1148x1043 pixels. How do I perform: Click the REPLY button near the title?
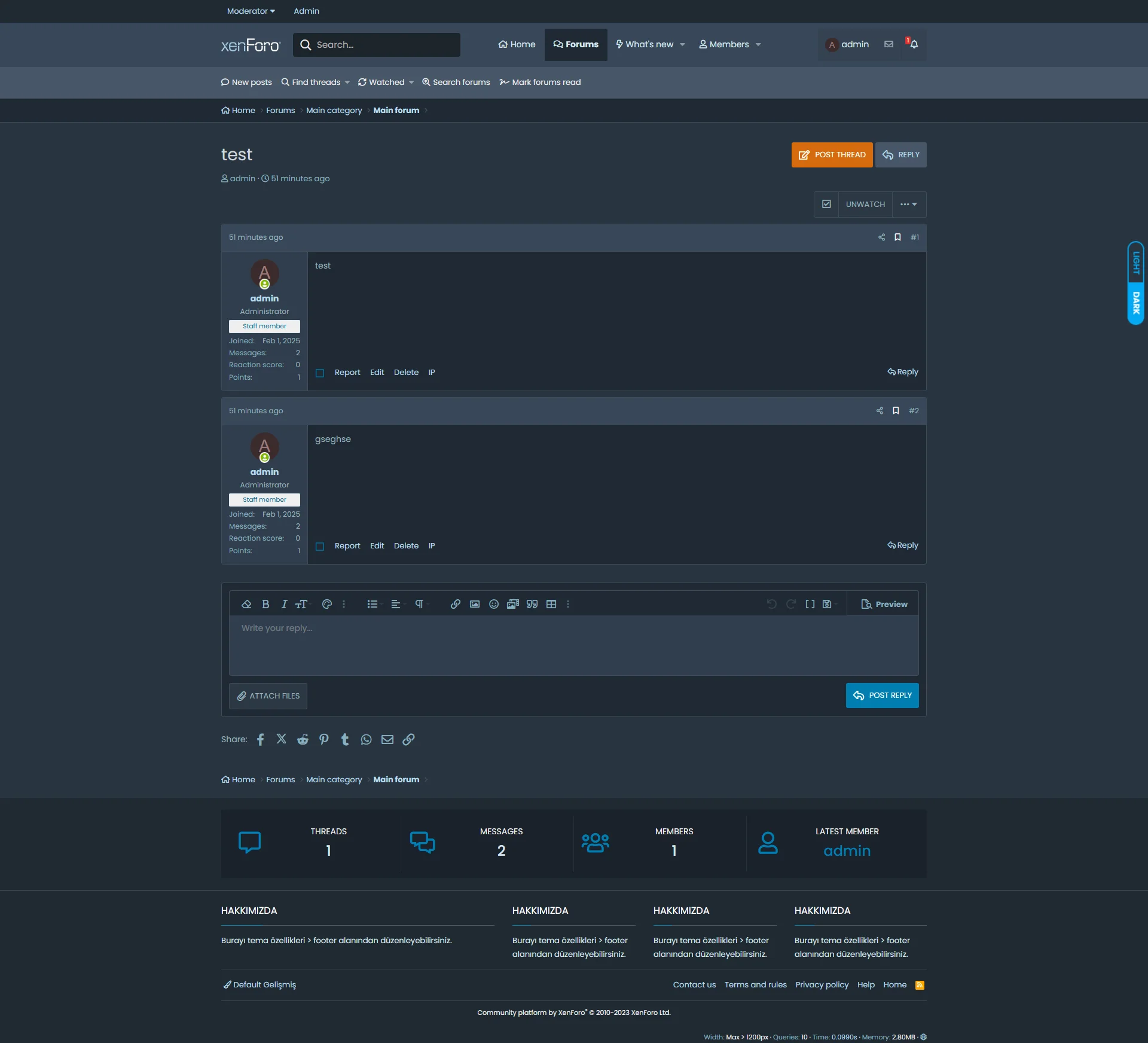[901, 155]
